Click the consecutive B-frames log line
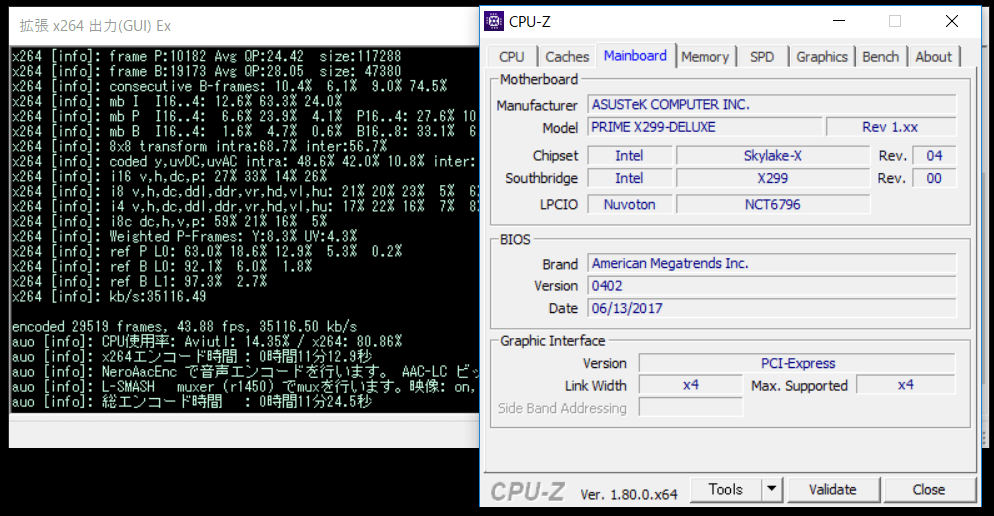This screenshot has height=516, width=994. point(229,86)
